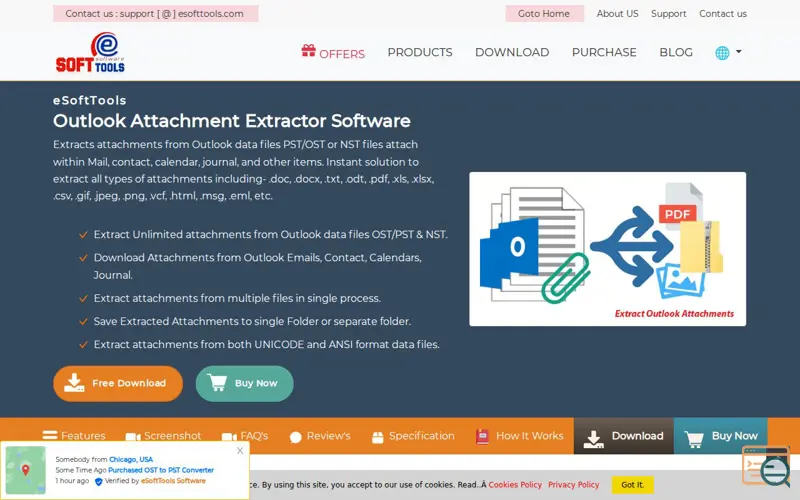
Task: Switch to the Review's tab
Action: coord(320,436)
